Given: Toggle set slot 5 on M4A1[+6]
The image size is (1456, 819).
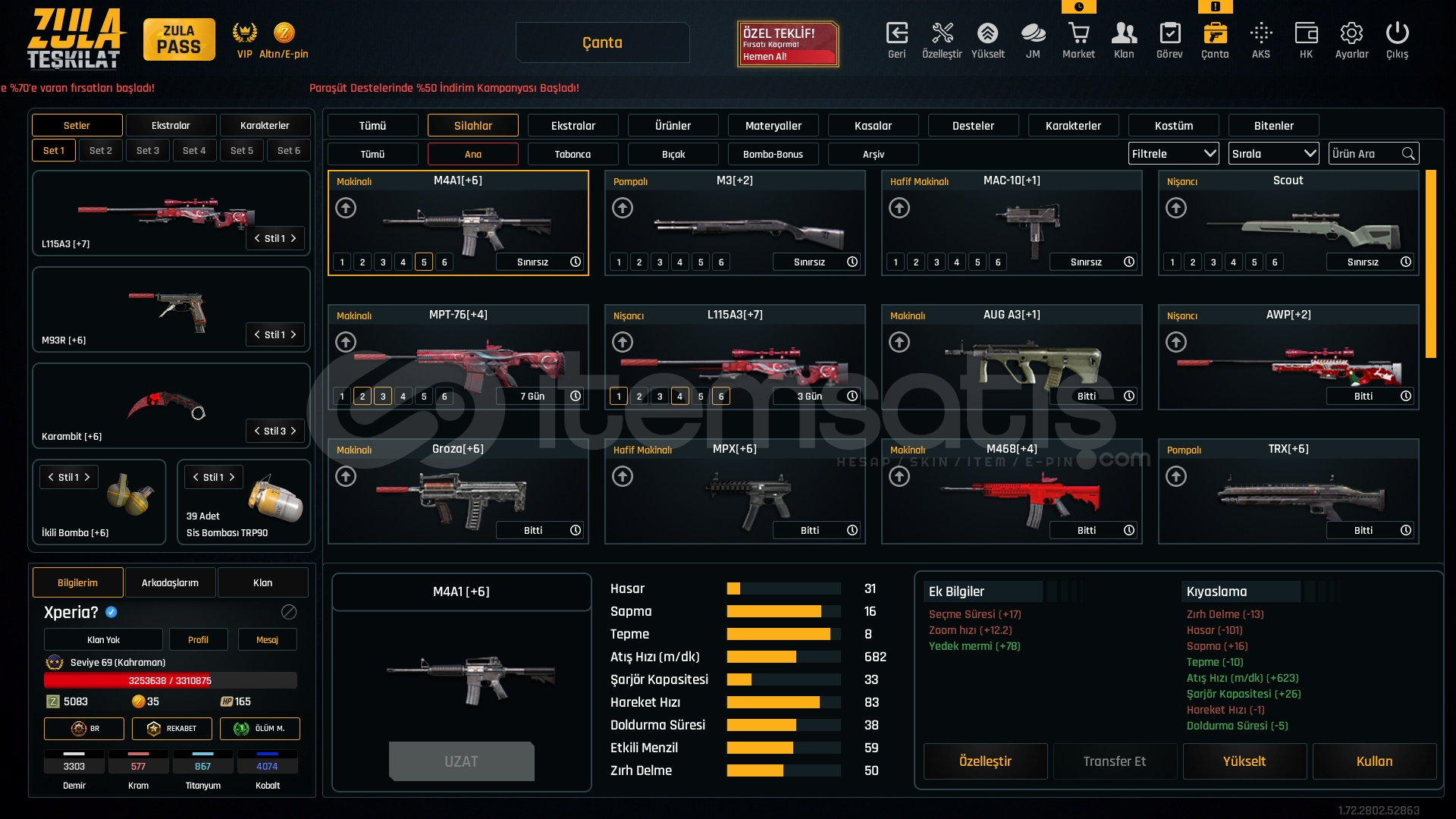Looking at the screenshot, I should (424, 262).
